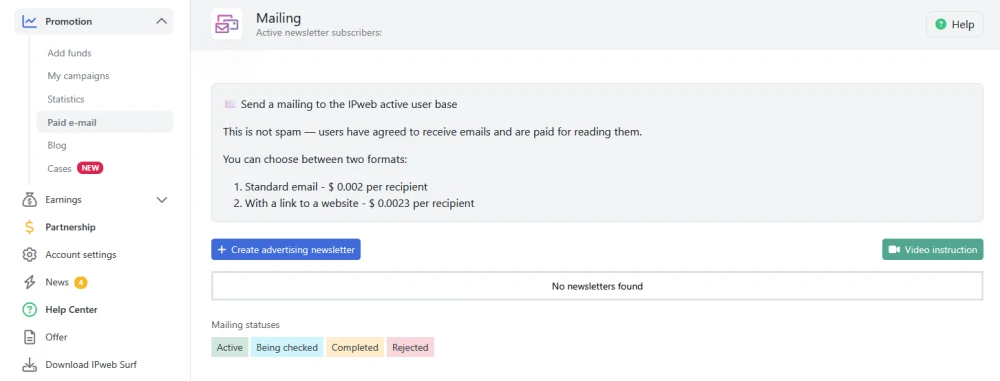Click the Completed status swatch
Image resolution: width=1000 pixels, height=381 pixels.
(355, 347)
